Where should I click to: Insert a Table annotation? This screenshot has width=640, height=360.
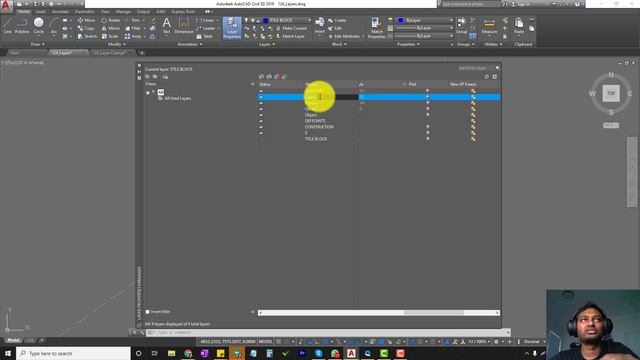pos(205,36)
